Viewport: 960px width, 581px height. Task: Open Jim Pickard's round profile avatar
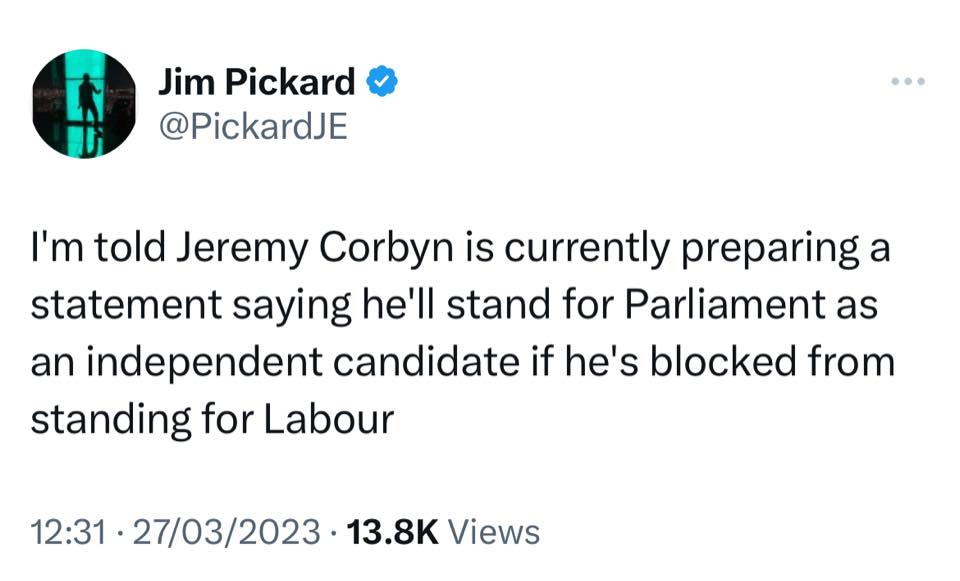point(84,104)
